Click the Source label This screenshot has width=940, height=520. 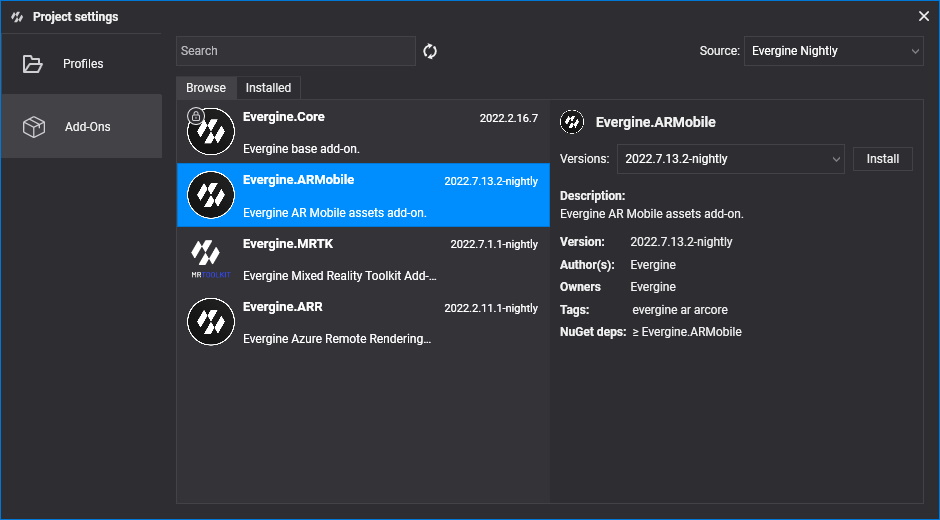pyautogui.click(x=719, y=51)
